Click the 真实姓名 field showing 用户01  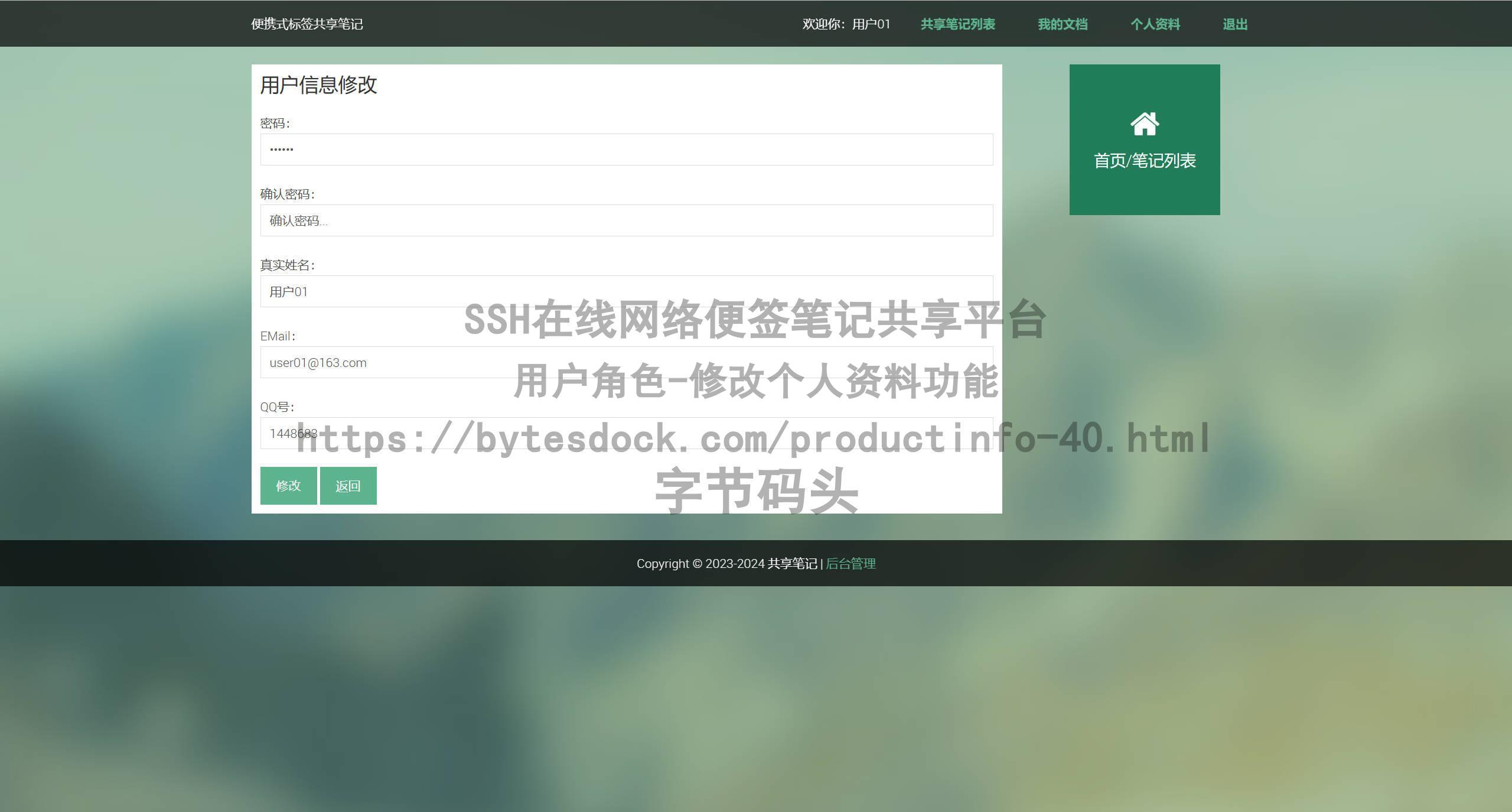[626, 291]
